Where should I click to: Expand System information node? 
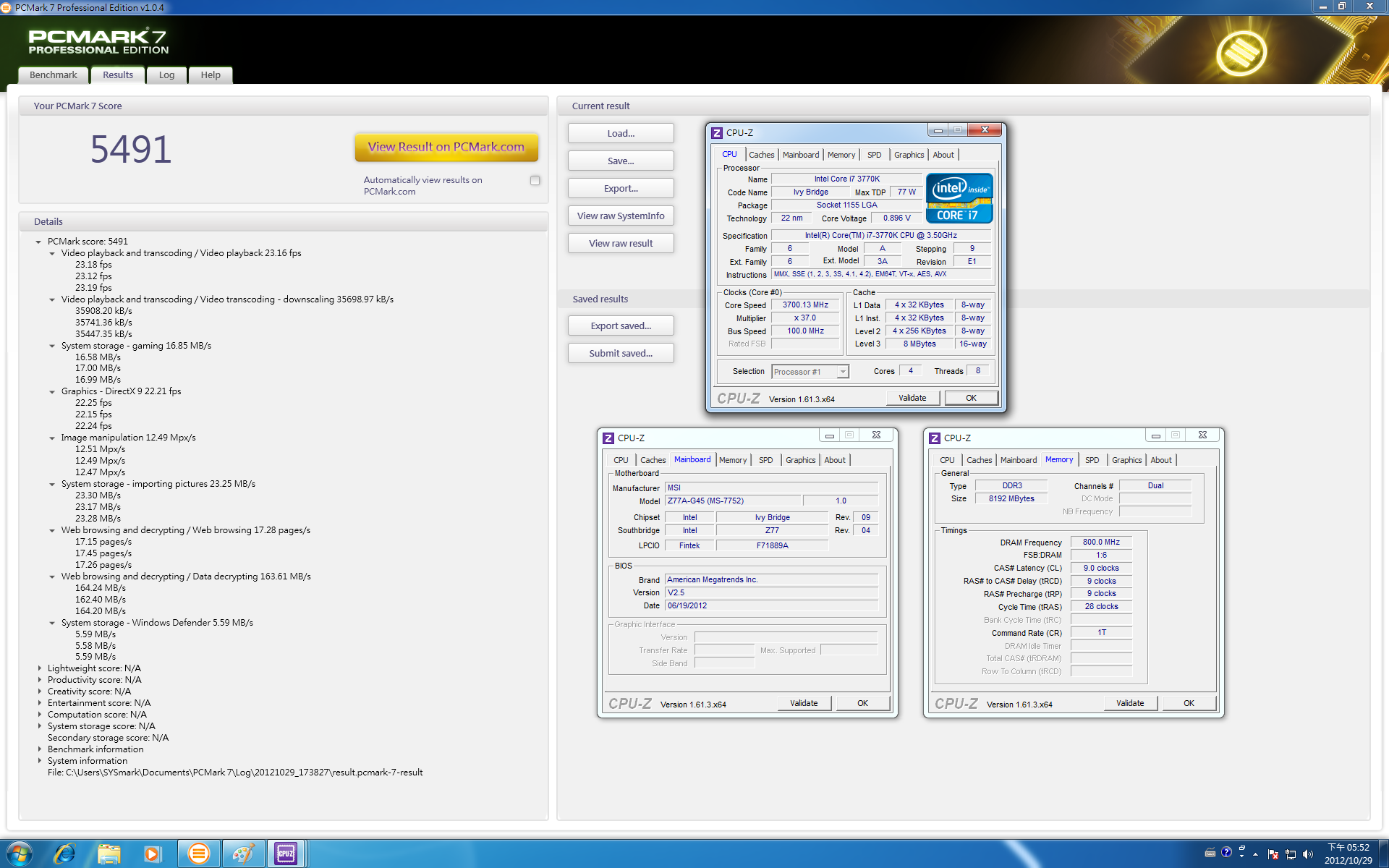pyautogui.click(x=39, y=761)
